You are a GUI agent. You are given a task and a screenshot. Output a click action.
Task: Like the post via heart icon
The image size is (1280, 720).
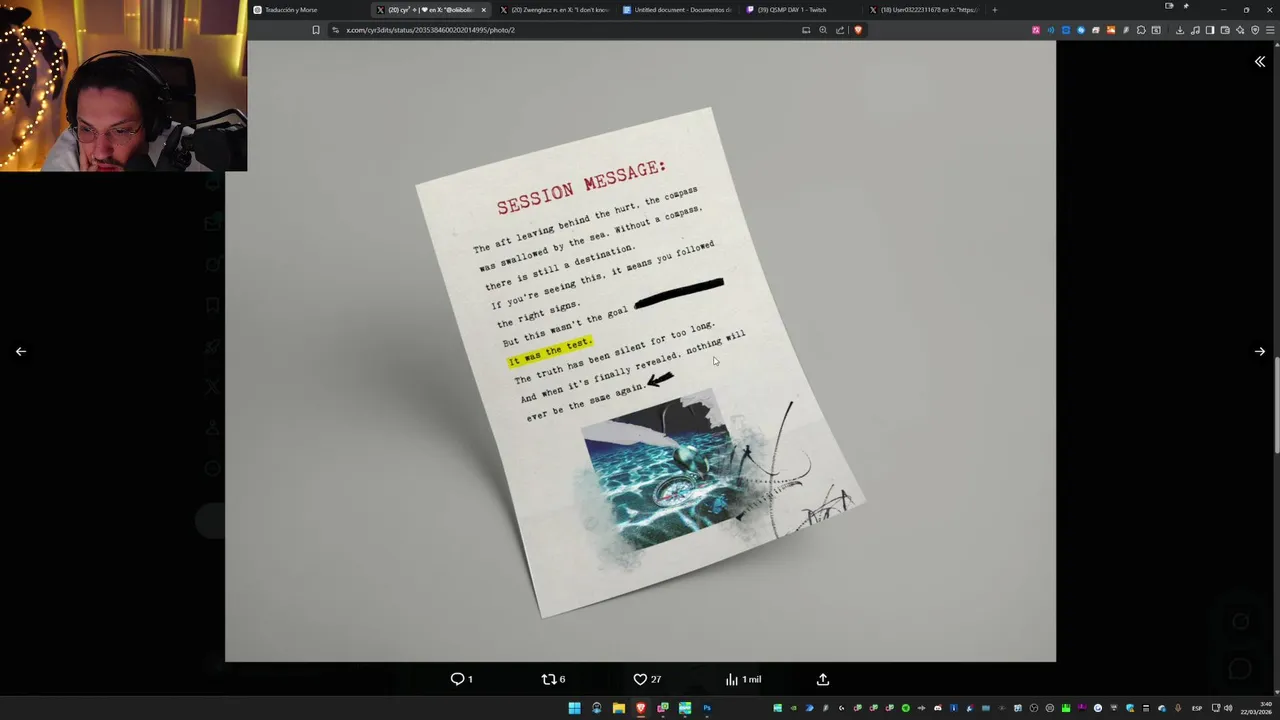tap(640, 679)
